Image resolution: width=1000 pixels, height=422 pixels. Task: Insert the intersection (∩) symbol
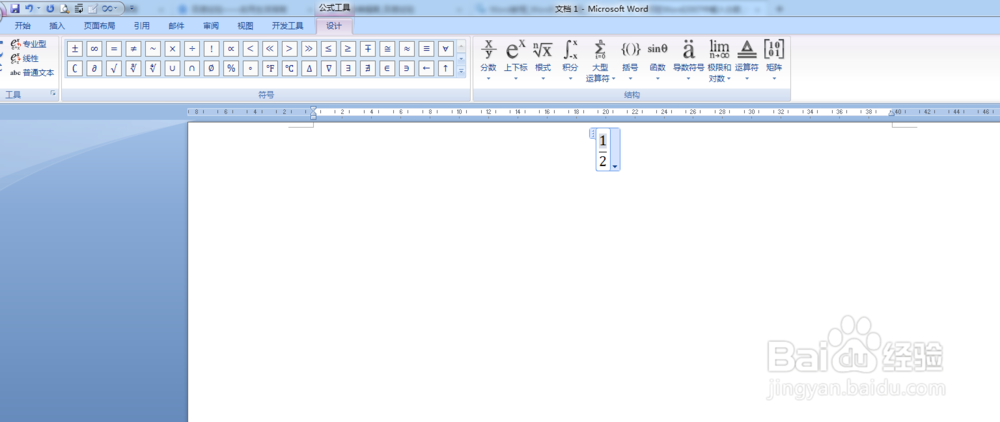(192, 68)
